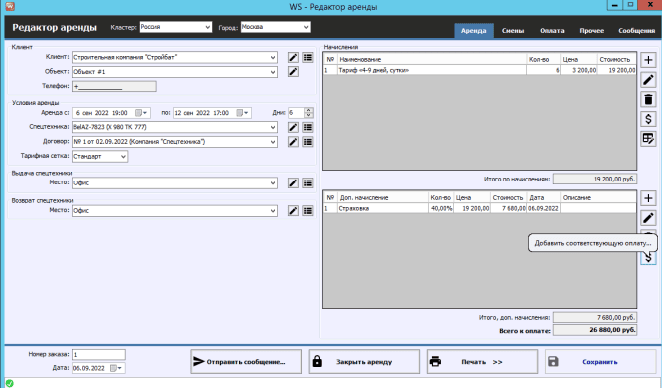Click the Наименование column header
The height and width of the screenshot is (388, 662).
[x=431, y=60]
